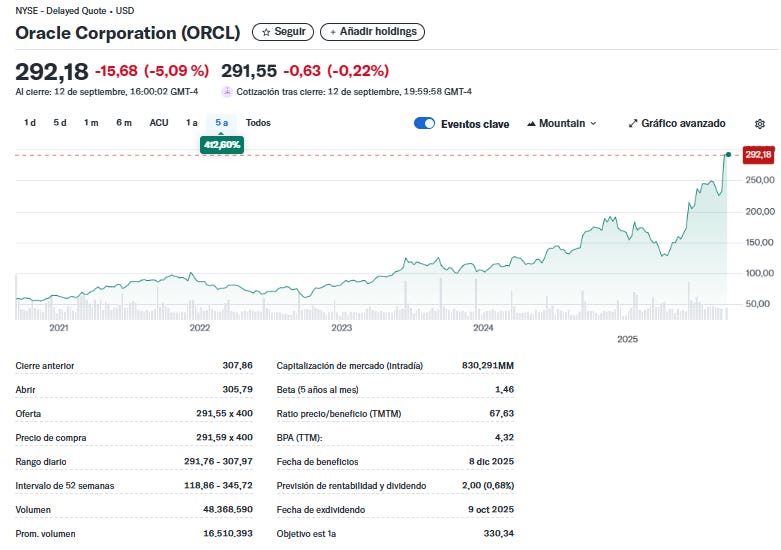781x550 pixels.
Task: Click the BPA (TTM) value 4,32
Action: (x=505, y=437)
